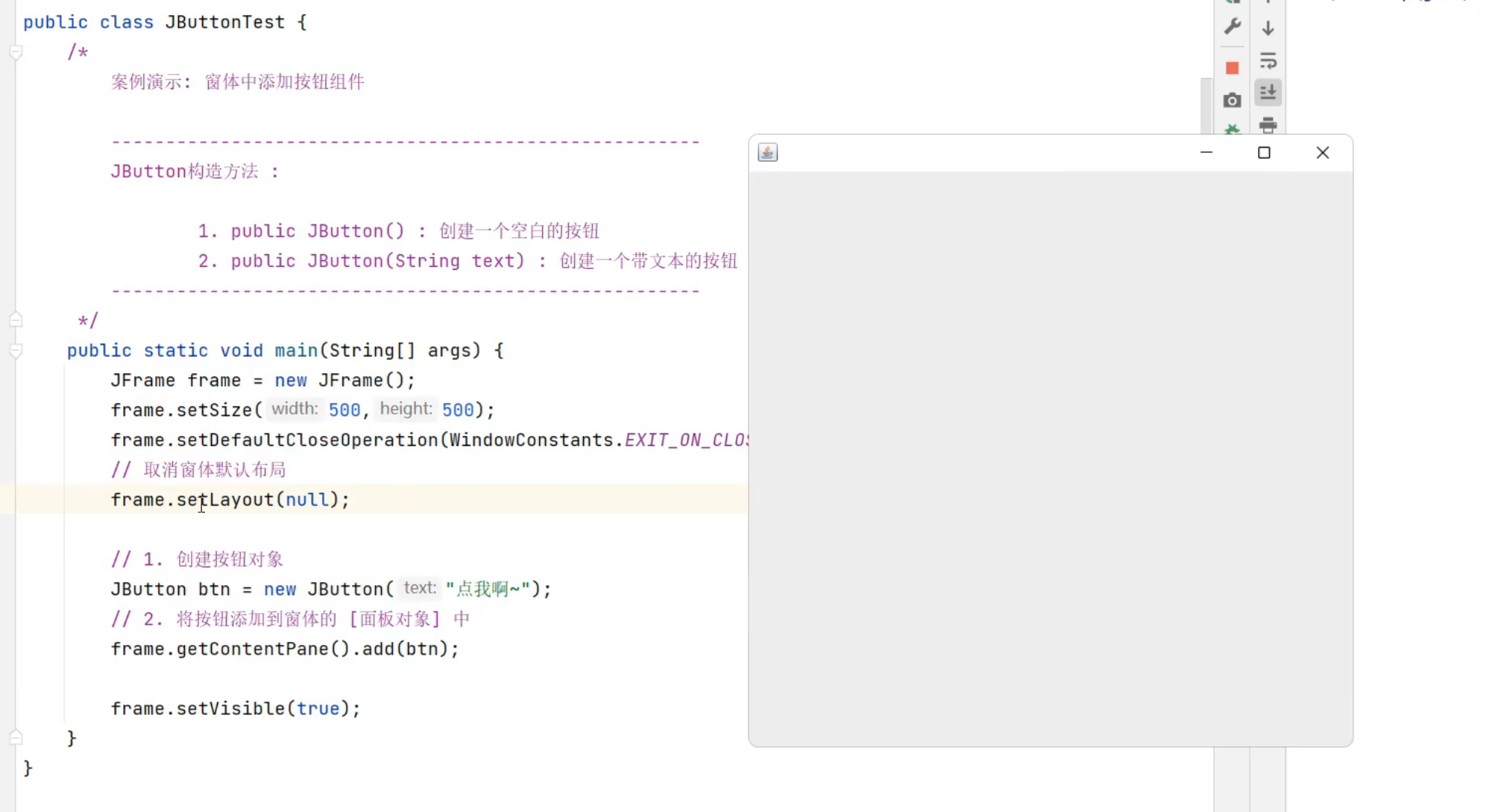Maximize the Java frame window

(1264, 152)
